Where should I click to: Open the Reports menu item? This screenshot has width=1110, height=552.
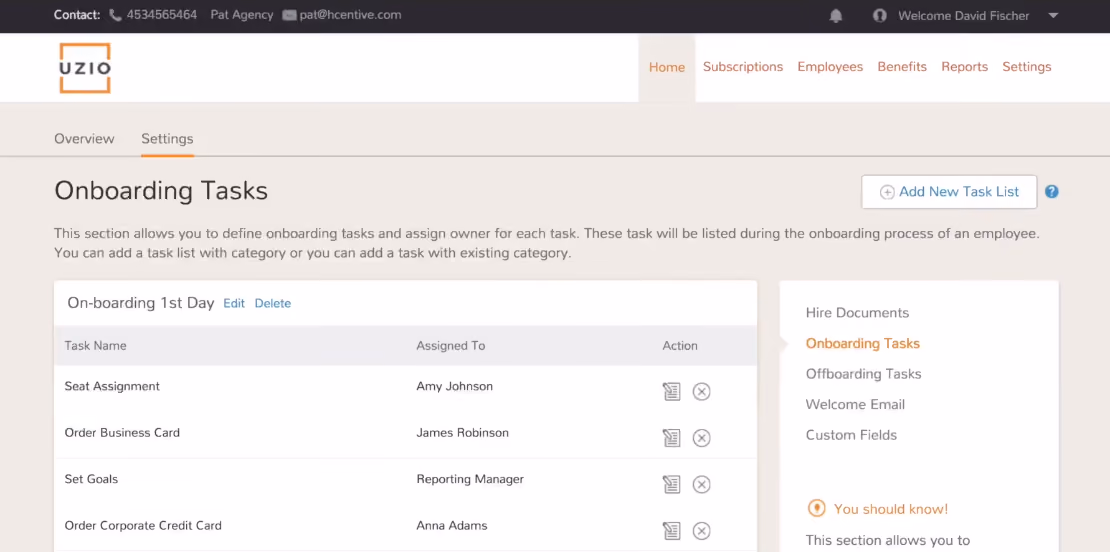click(x=964, y=67)
